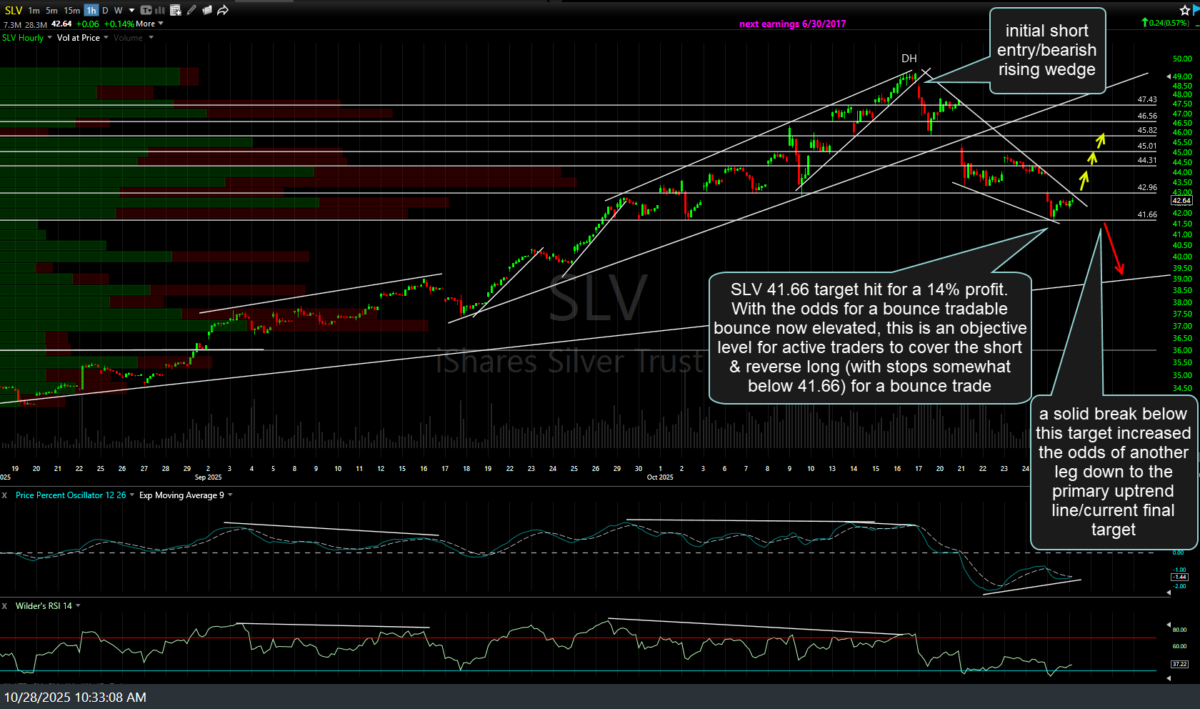This screenshot has height=709, width=1200.
Task: Click the share arrow icon
Action: point(222,10)
